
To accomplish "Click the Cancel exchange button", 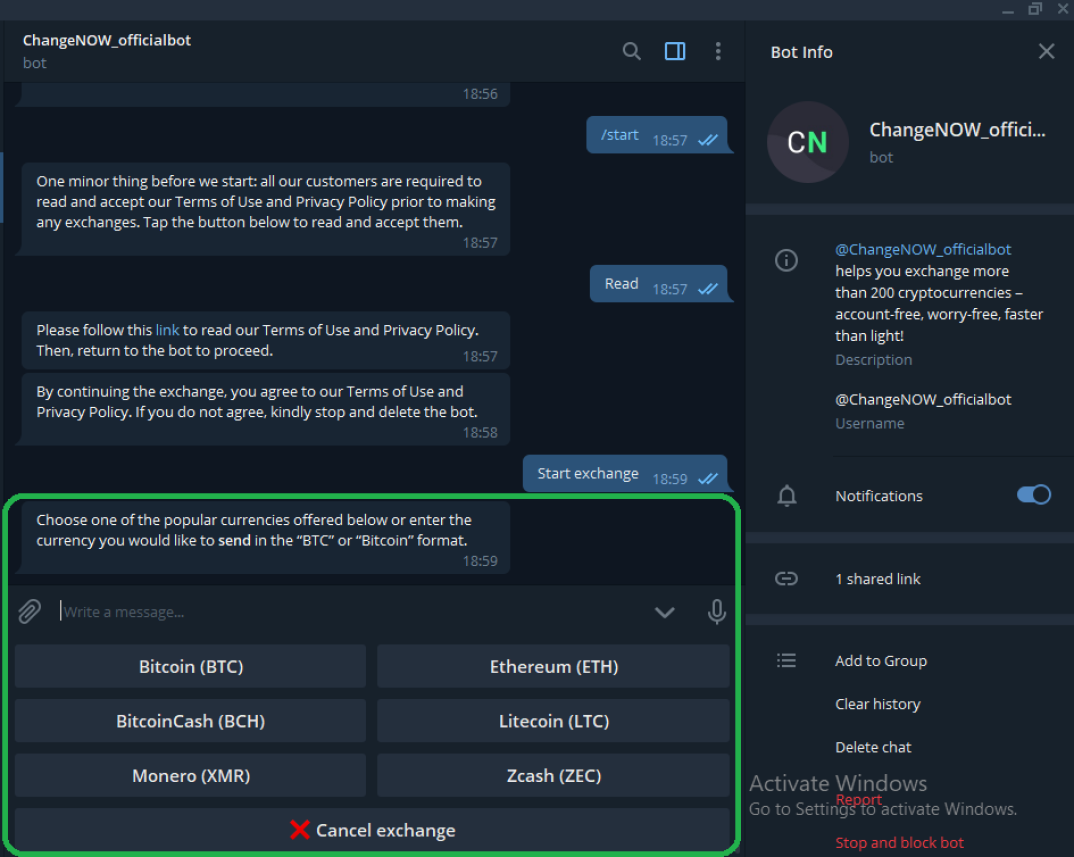I will (x=372, y=830).
